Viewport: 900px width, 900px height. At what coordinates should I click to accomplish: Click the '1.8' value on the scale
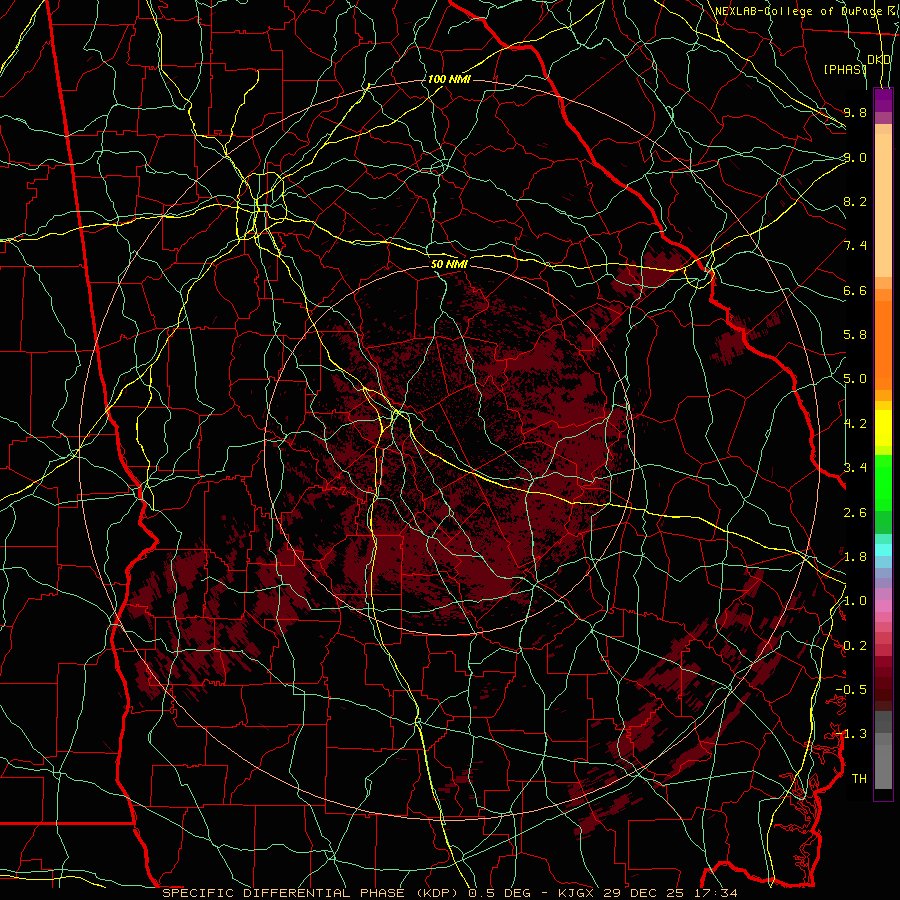[x=855, y=557]
